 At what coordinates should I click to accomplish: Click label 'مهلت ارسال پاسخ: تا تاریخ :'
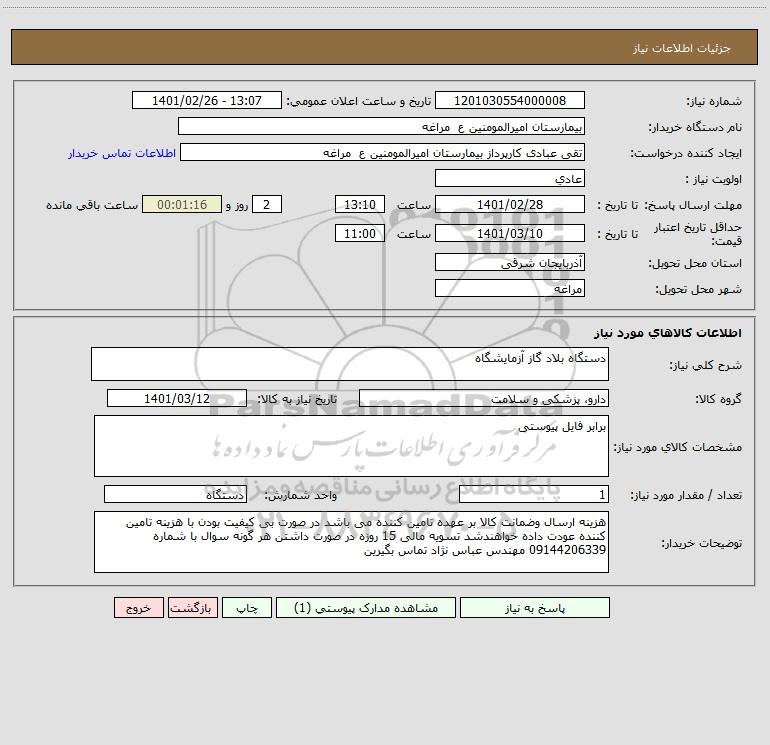pyautogui.click(x=670, y=205)
